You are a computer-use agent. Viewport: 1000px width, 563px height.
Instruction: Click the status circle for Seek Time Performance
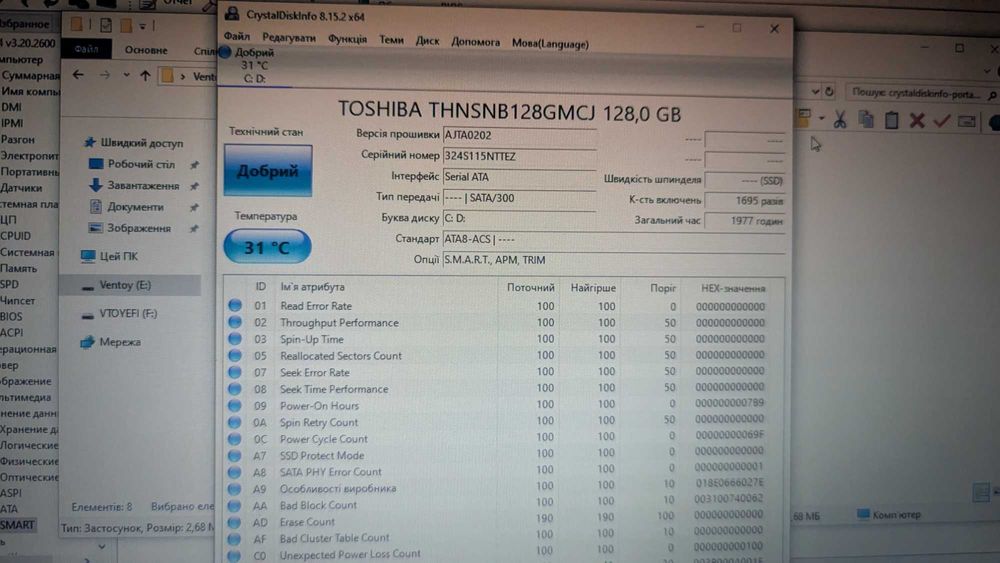pos(235,388)
